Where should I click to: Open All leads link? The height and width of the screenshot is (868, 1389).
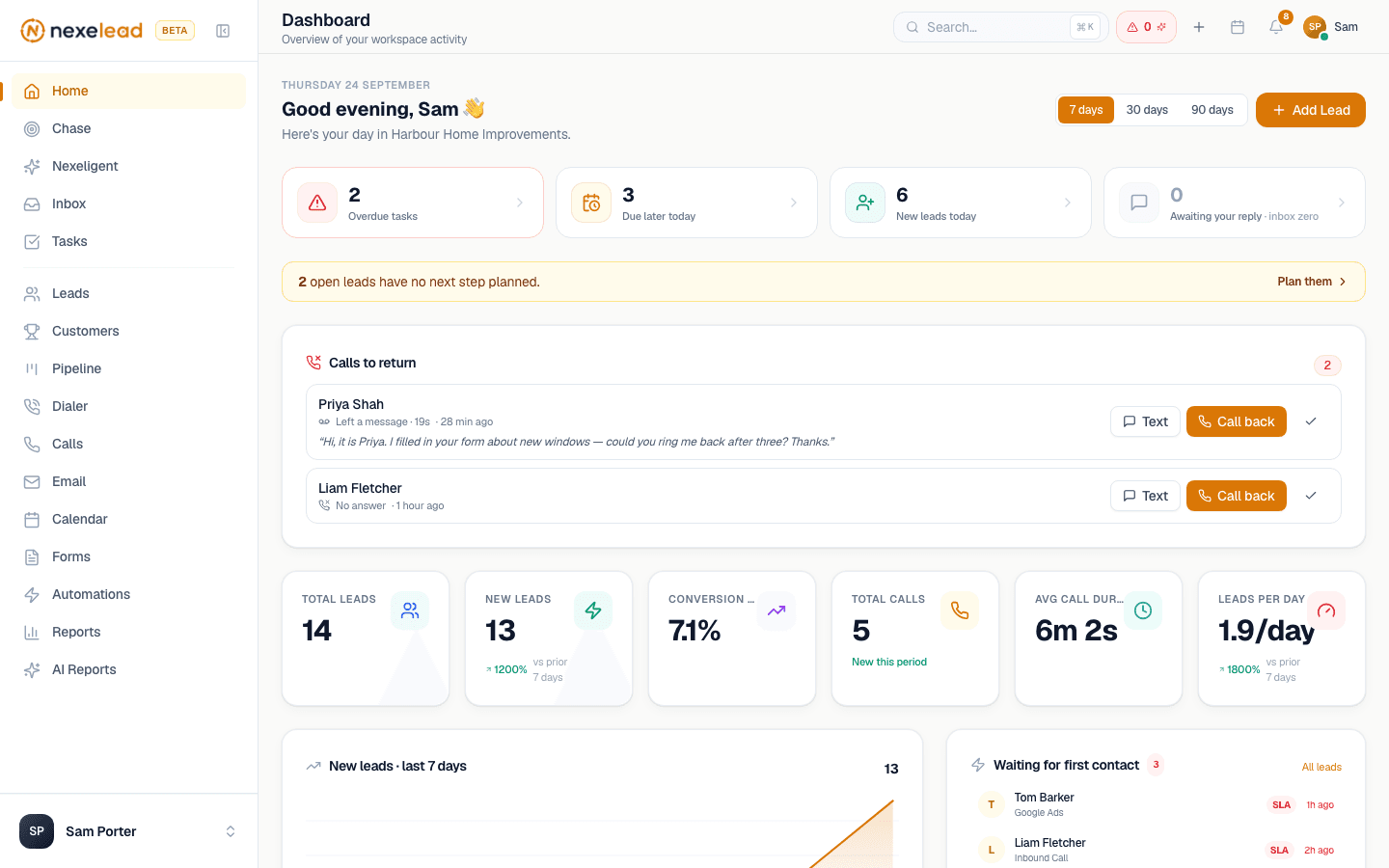tap(1321, 767)
